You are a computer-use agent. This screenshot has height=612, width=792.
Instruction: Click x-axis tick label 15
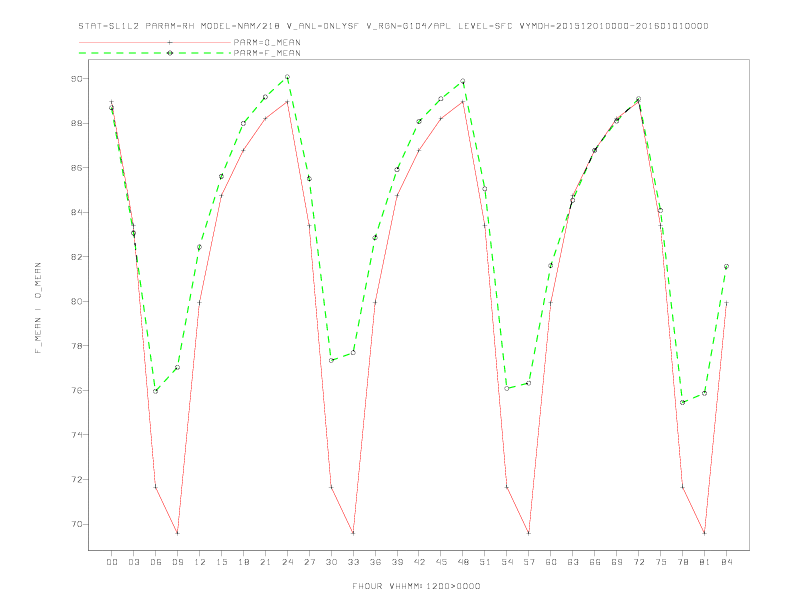(x=221, y=562)
